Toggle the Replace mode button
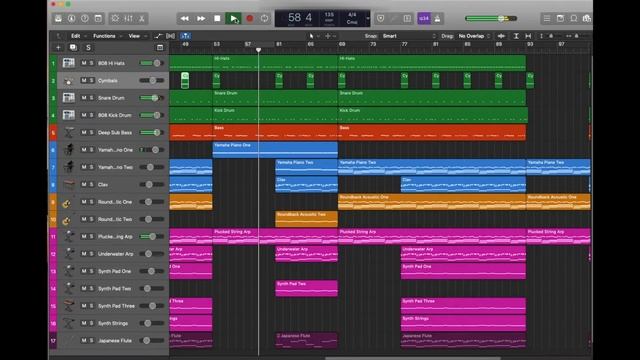Screen dimensions: 640x360 (380, 18)
